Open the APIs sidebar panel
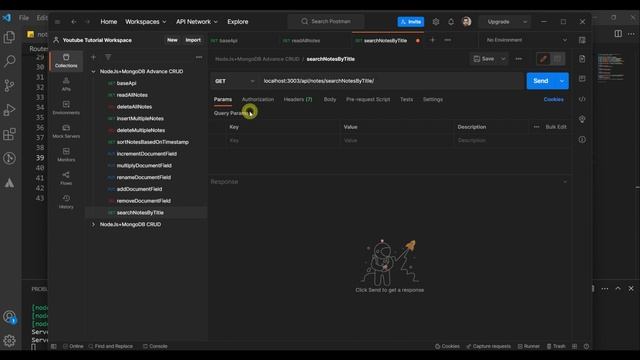 66,84
